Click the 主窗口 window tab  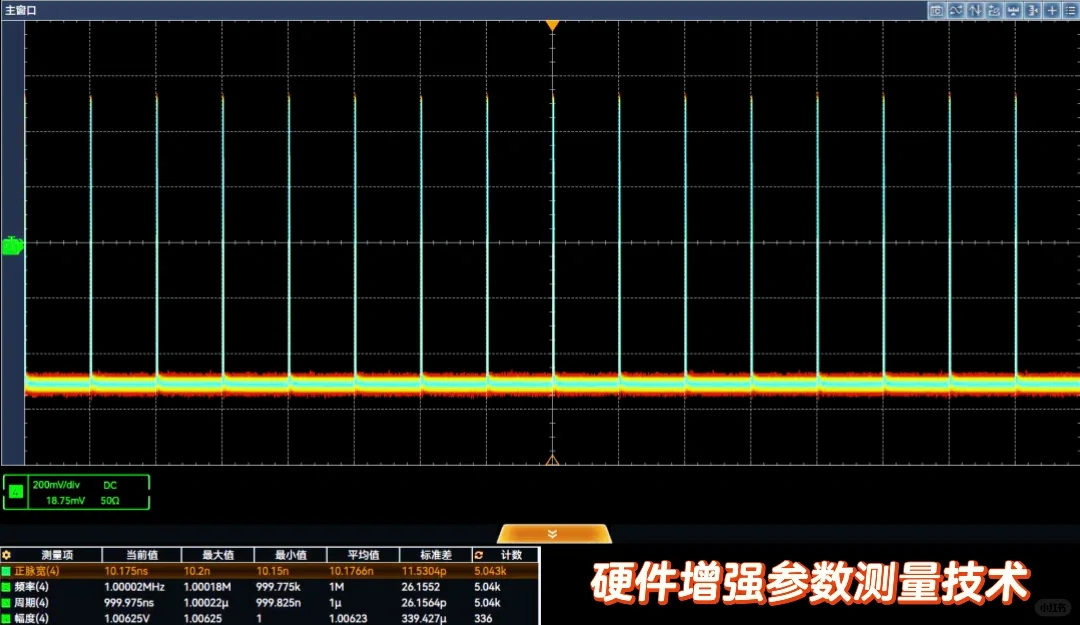point(22,9)
